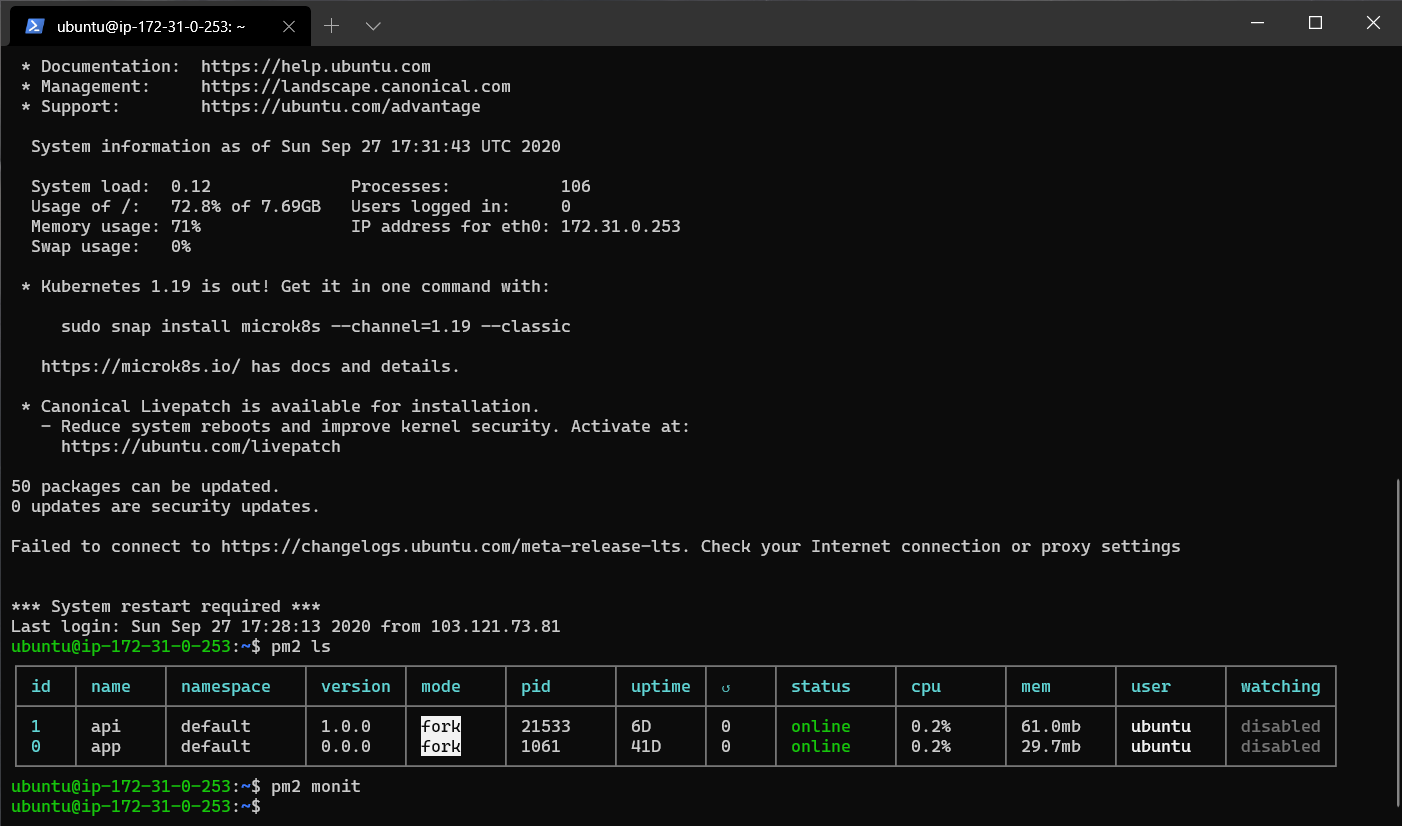
Task: Click highlighted 'fork' mode in app row
Action: point(441,747)
